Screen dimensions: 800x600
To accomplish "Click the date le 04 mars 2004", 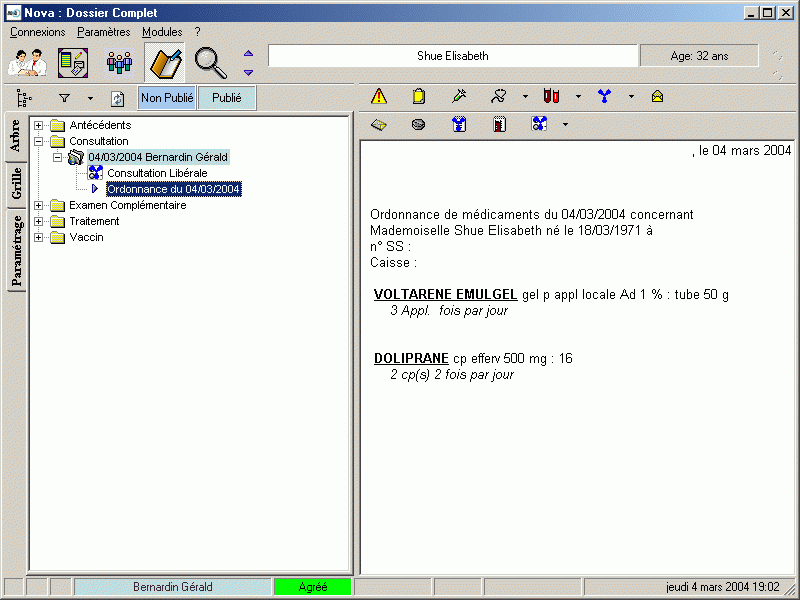I will (745, 151).
